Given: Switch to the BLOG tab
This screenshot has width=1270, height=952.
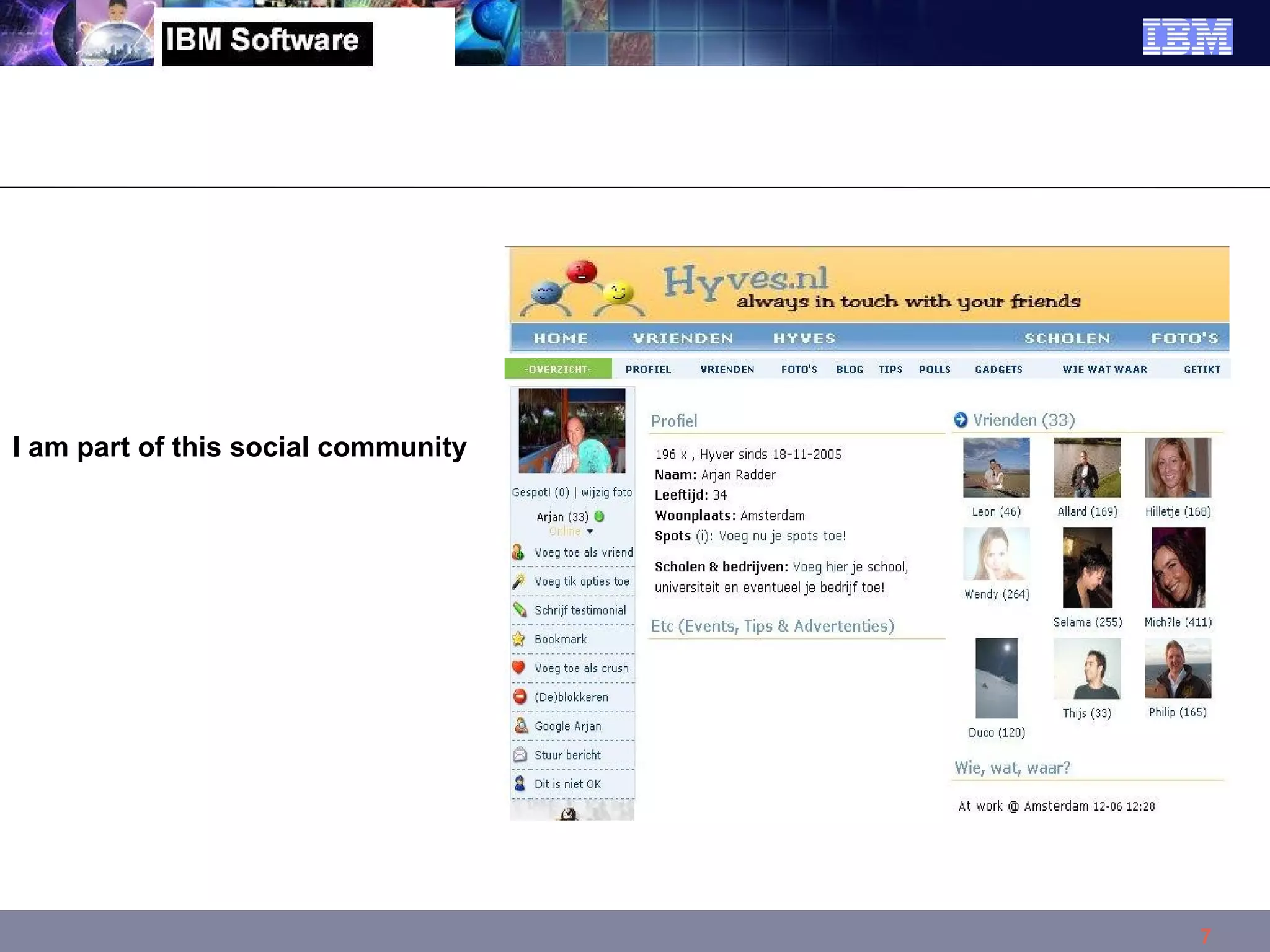Looking at the screenshot, I should [850, 369].
